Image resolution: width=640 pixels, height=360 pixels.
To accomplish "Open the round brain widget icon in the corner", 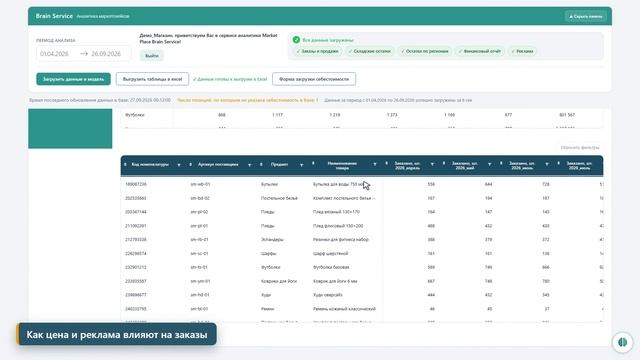I will tap(622, 342).
